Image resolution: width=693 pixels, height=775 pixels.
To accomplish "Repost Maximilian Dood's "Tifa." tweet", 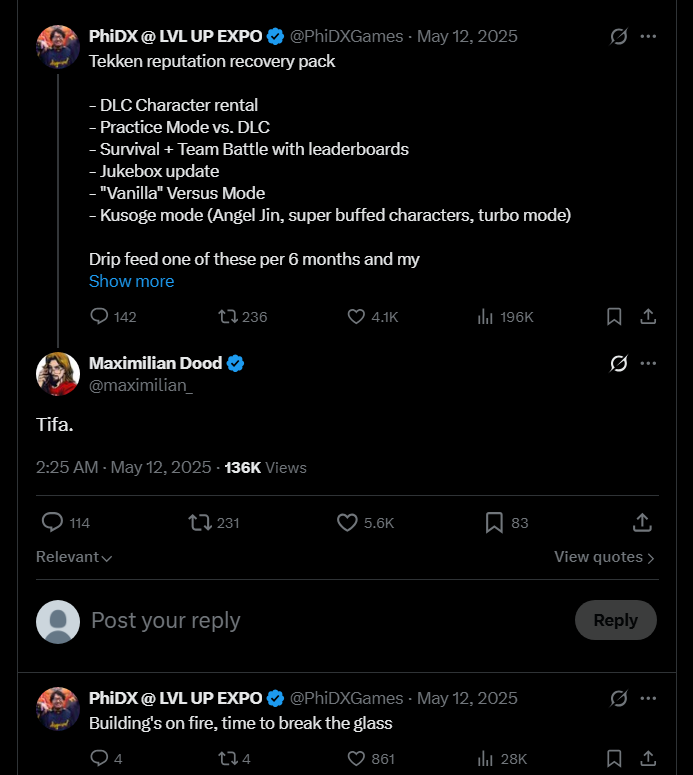I will coord(199,523).
